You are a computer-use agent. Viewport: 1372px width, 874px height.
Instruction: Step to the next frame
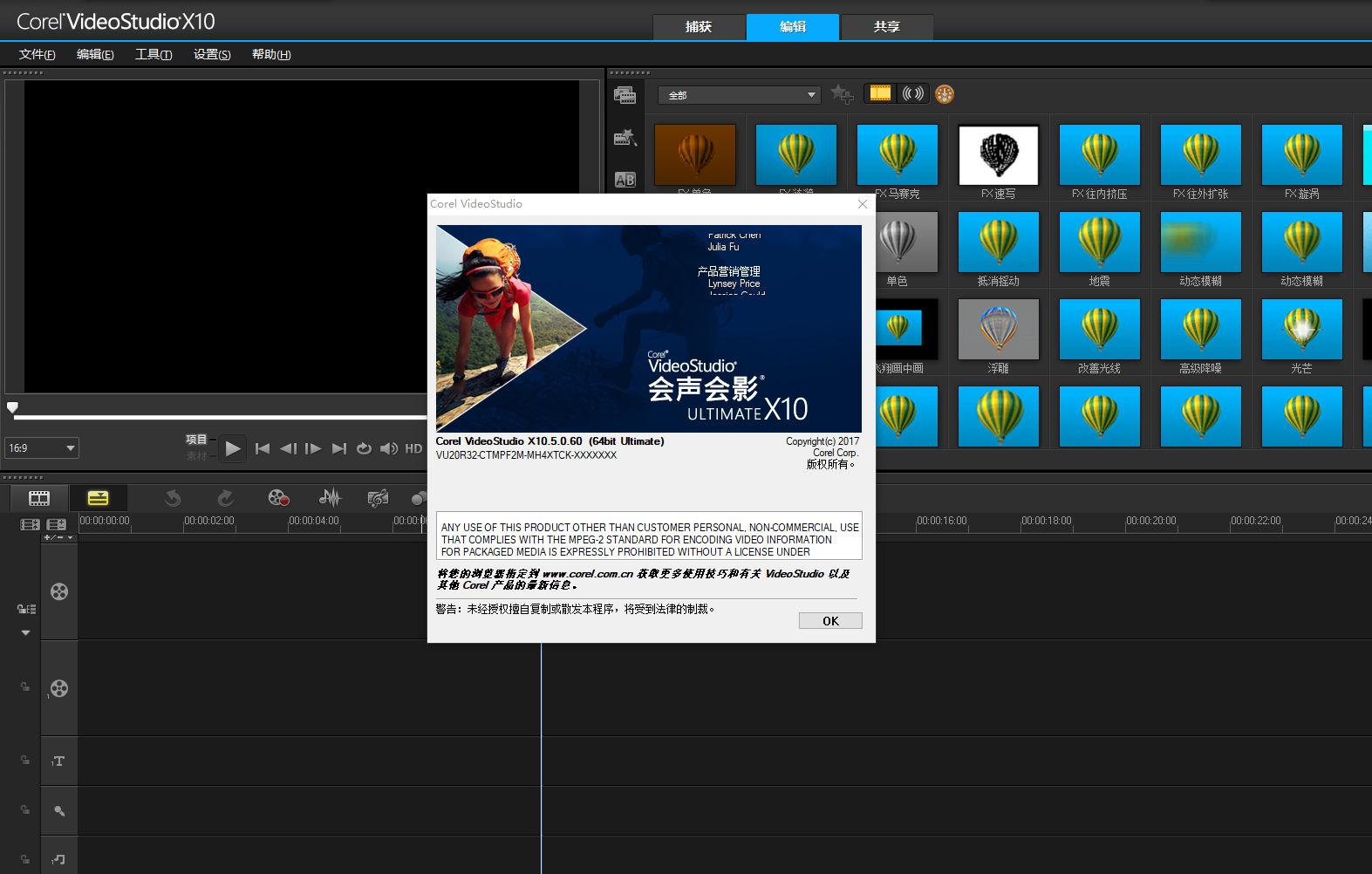313,448
